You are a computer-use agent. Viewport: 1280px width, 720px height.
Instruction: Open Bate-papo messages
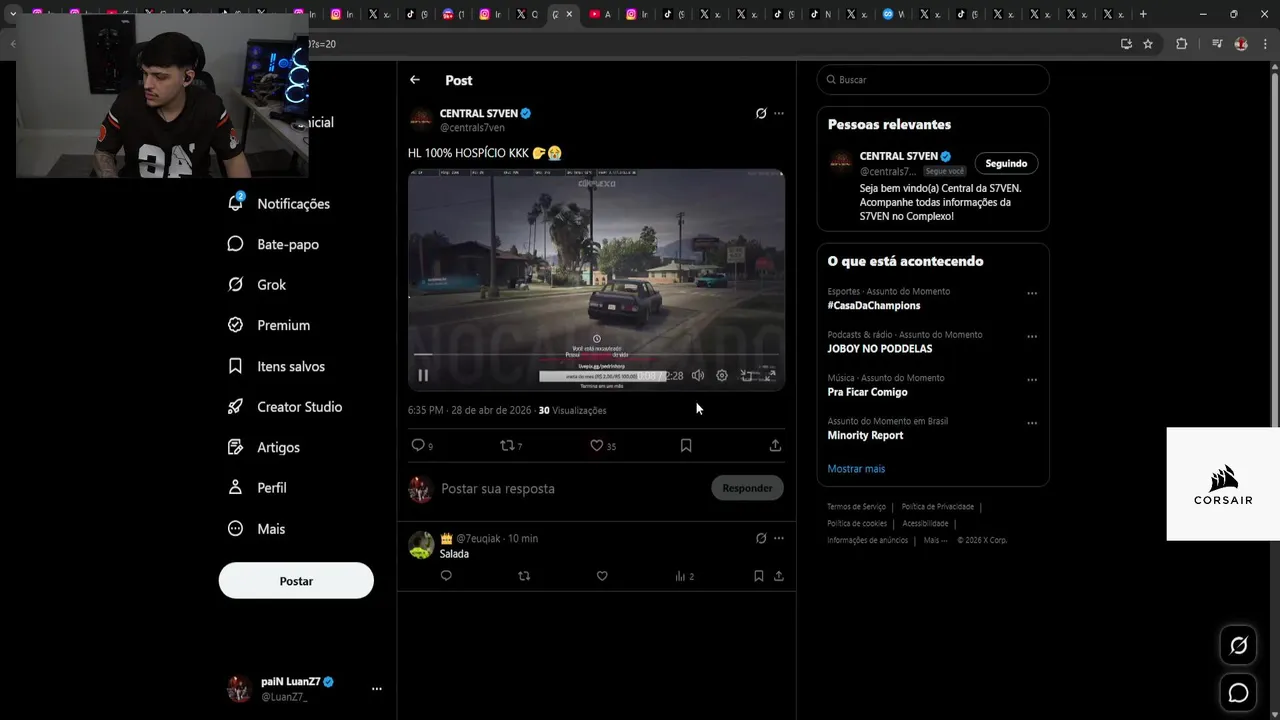274,244
